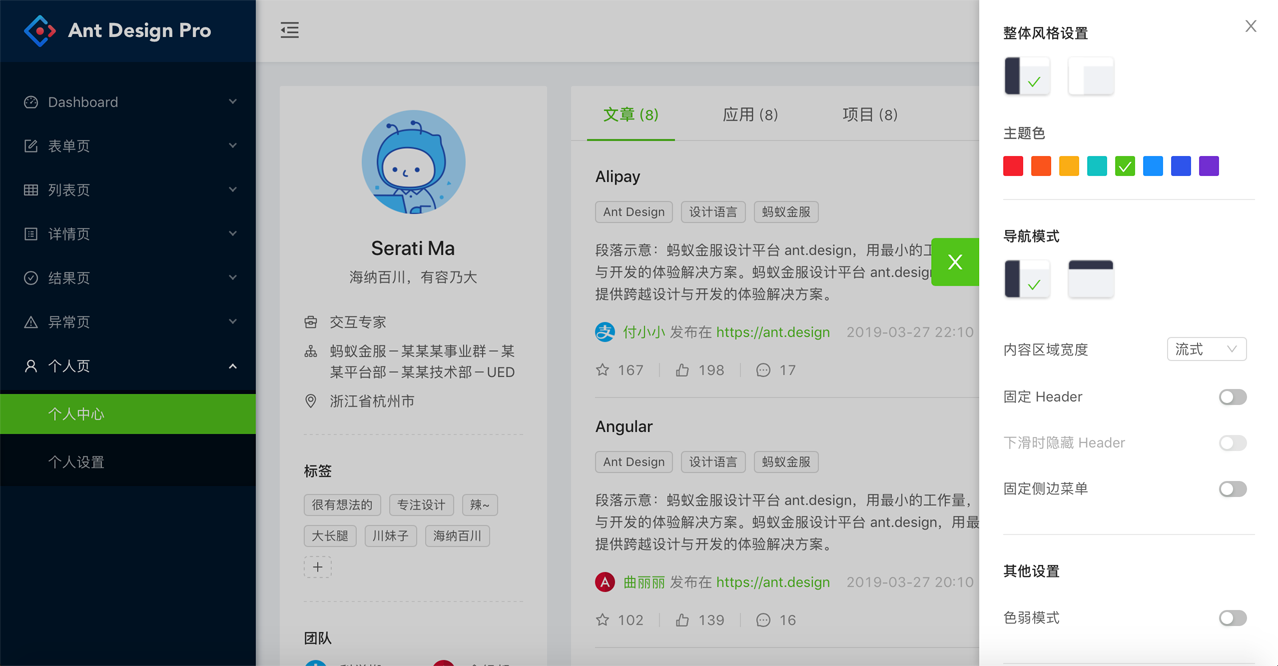Expand the 异常页 submenu chevron

[x=233, y=322]
